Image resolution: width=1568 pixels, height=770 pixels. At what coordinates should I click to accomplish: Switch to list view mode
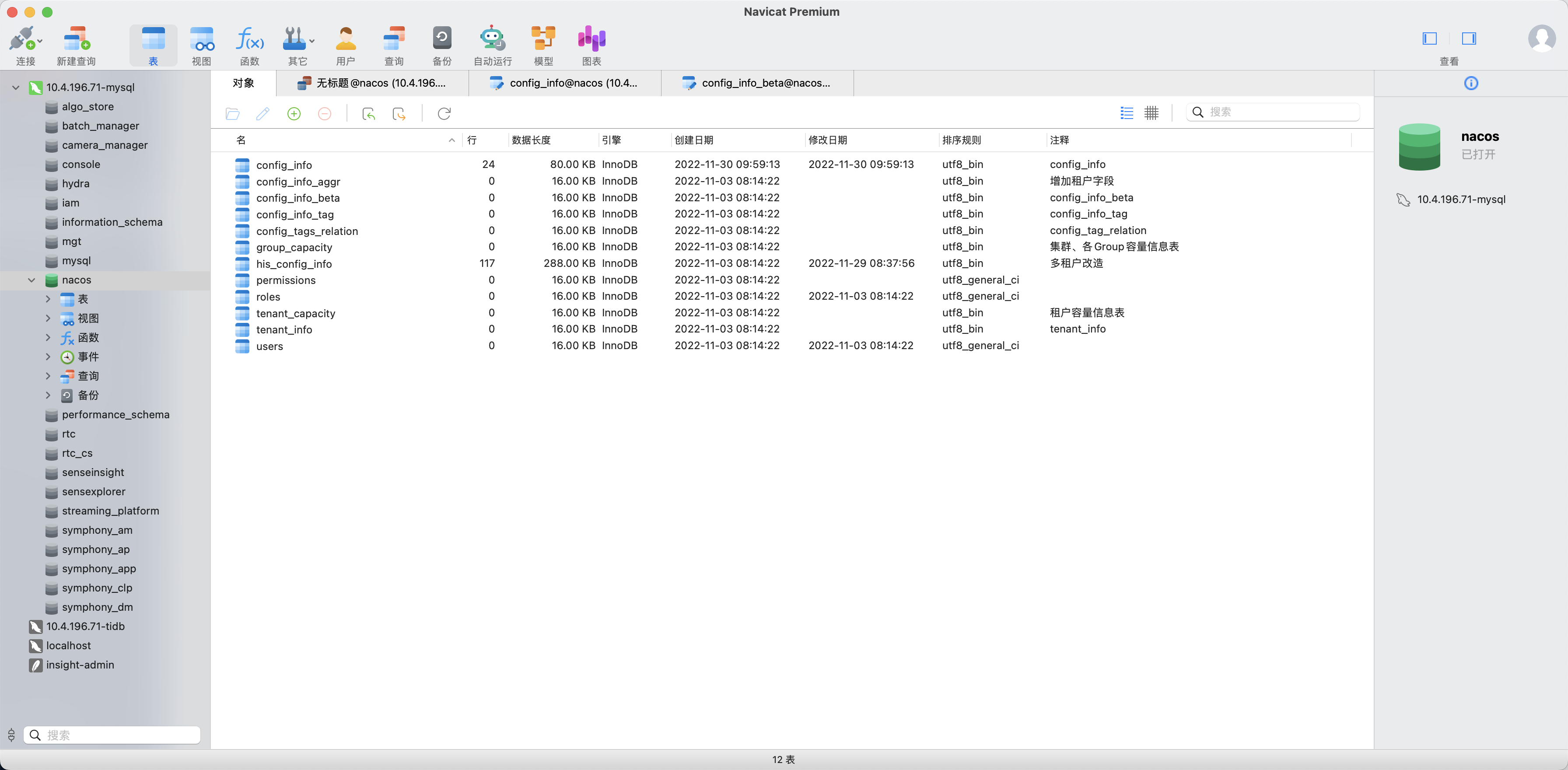(1127, 112)
